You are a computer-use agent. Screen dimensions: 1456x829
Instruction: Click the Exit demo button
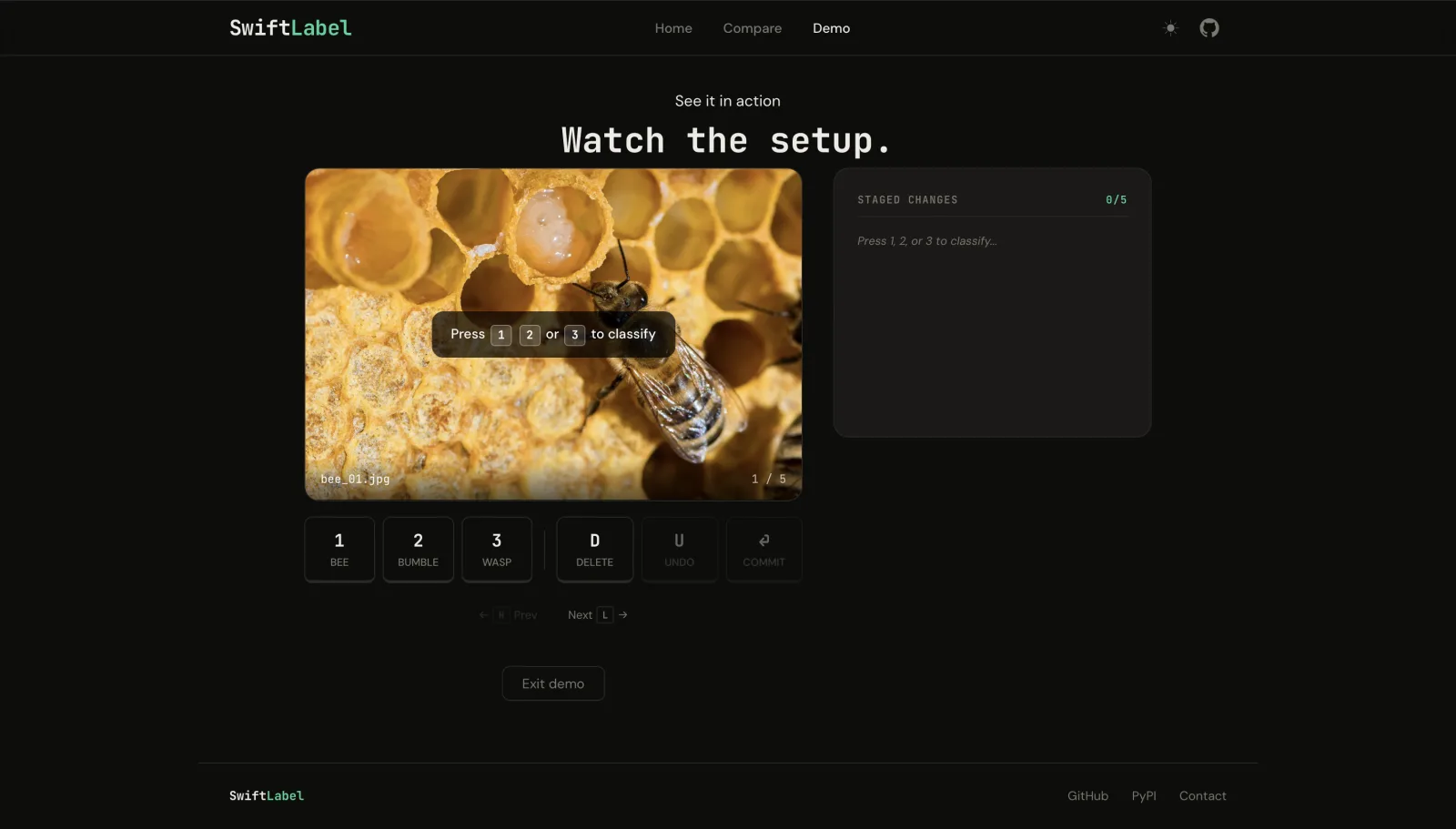(x=553, y=683)
